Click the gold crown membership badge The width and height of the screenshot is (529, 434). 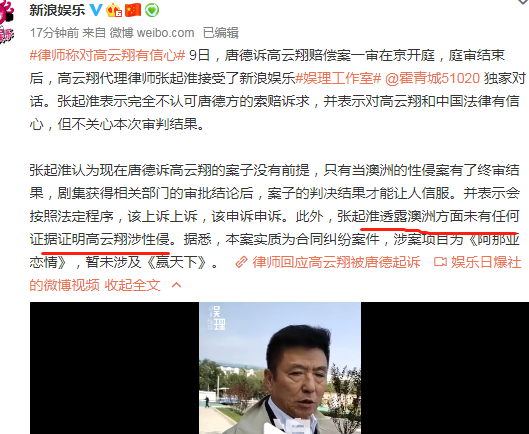pyautogui.click(x=114, y=10)
